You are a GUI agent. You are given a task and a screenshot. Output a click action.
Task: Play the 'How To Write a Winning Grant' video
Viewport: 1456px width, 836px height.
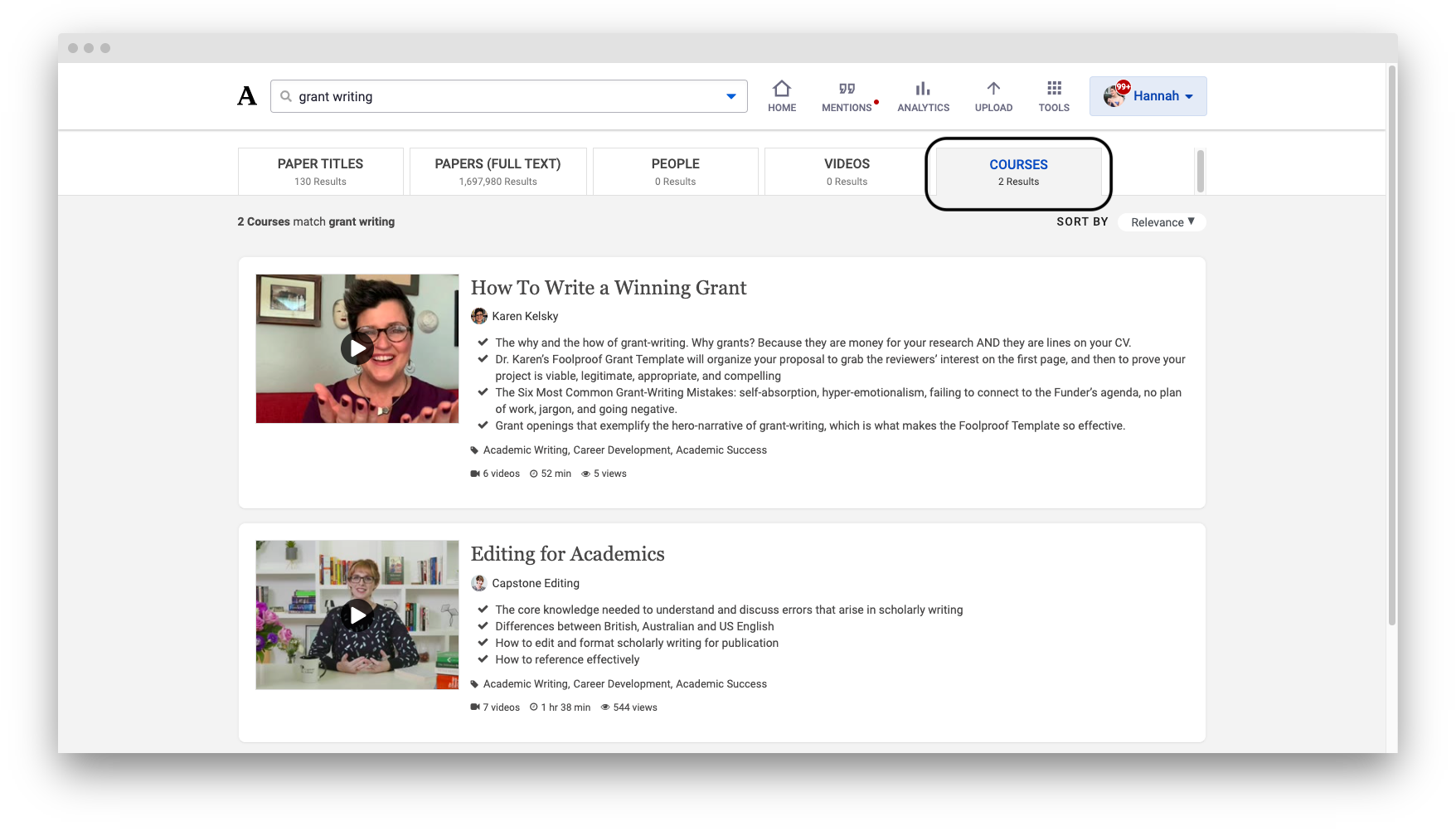(x=357, y=348)
